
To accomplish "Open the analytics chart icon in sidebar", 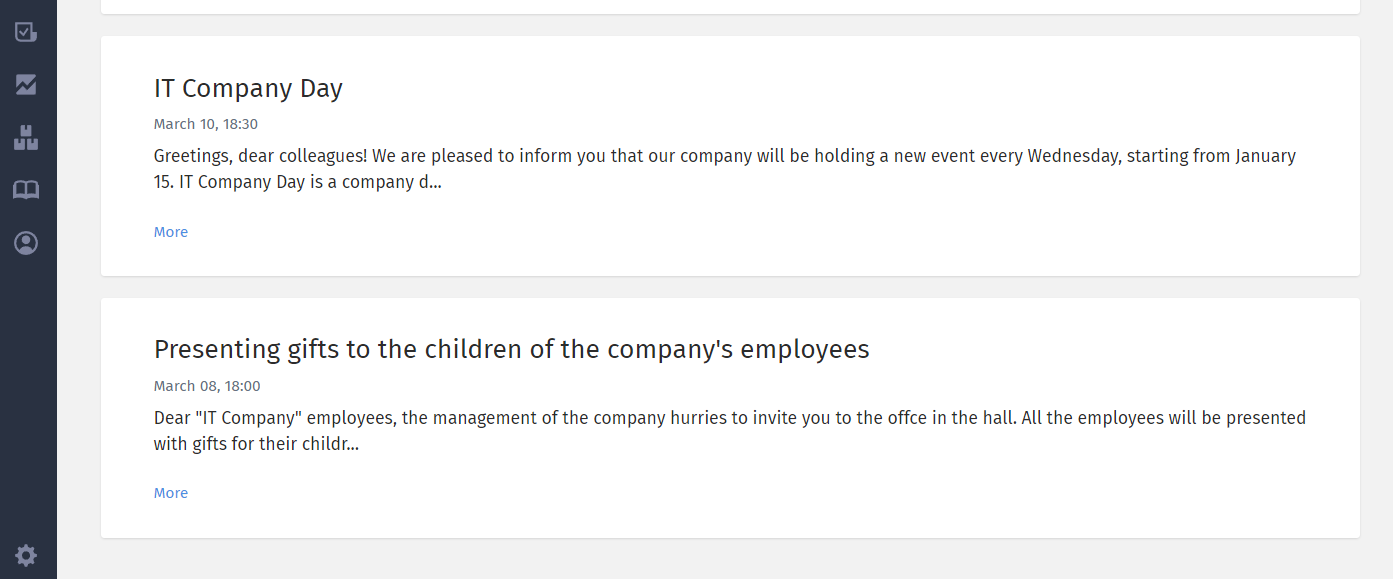I will coord(26,85).
